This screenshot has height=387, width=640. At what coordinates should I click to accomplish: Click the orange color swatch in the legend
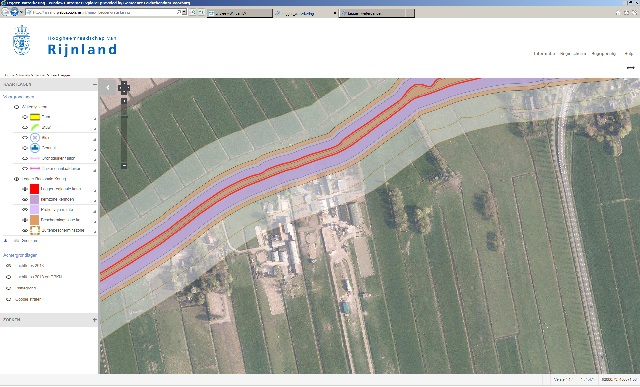point(35,220)
